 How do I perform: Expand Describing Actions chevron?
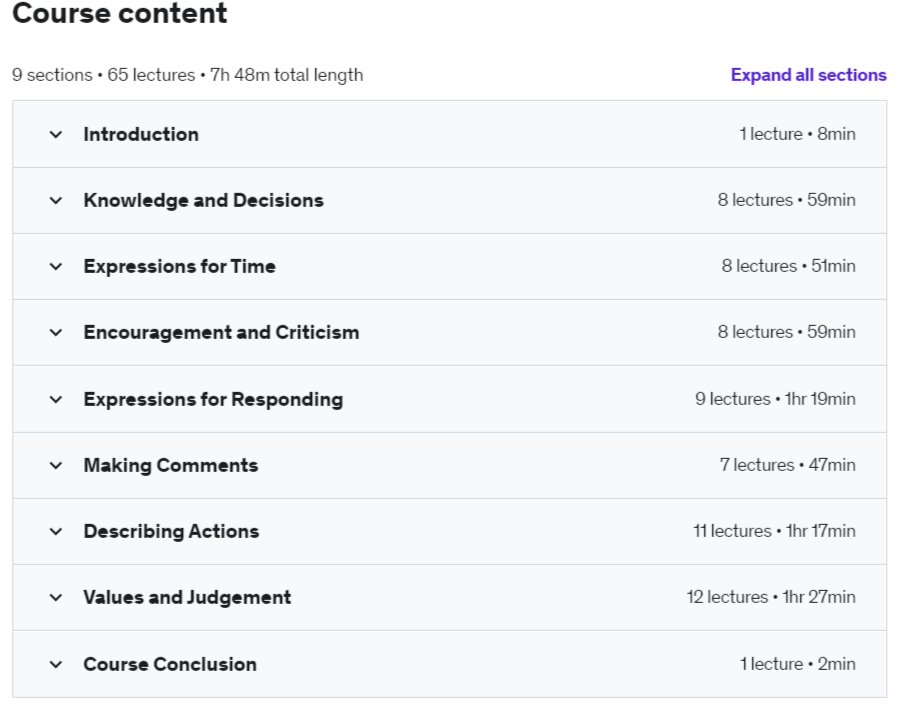coord(56,531)
